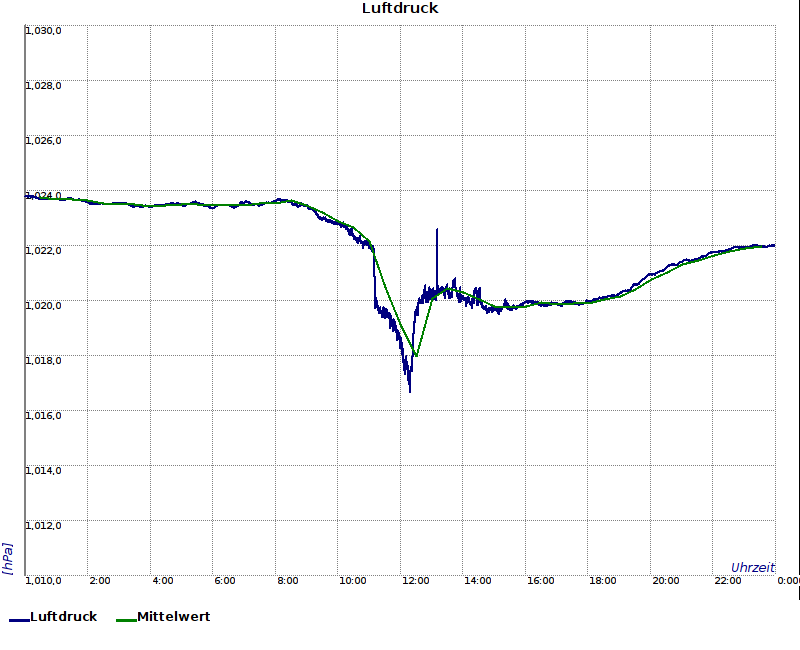Click the 1,028,0 y-axis value
This screenshot has height=650, width=800.
43,85
